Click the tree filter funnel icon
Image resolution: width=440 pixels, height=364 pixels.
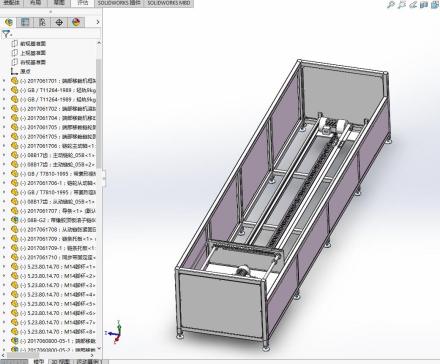coord(6,34)
